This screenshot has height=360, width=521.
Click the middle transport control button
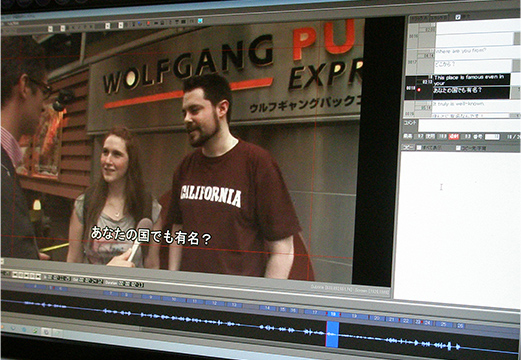[x=26, y=277]
